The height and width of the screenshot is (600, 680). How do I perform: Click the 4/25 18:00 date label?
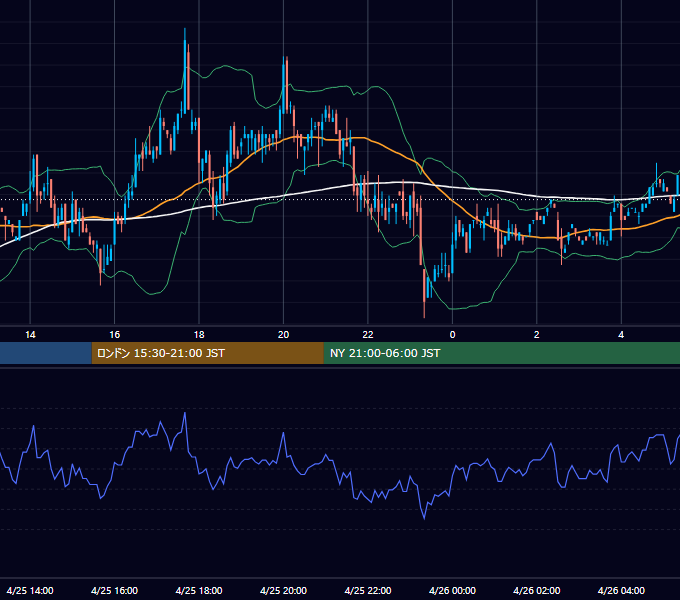point(199,590)
